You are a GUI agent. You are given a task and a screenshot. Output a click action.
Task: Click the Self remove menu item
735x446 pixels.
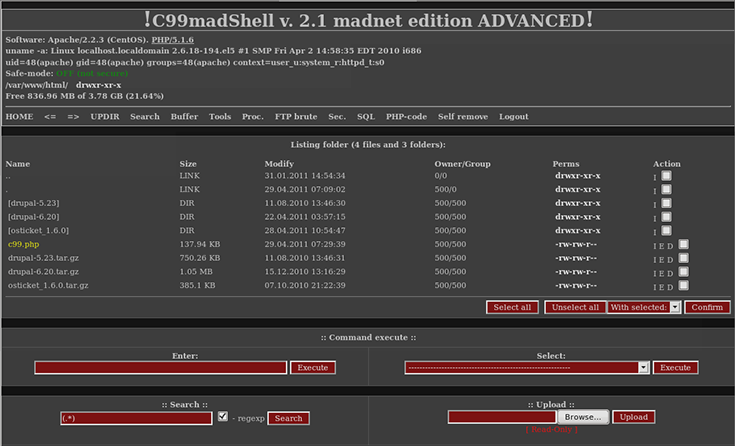pos(463,116)
